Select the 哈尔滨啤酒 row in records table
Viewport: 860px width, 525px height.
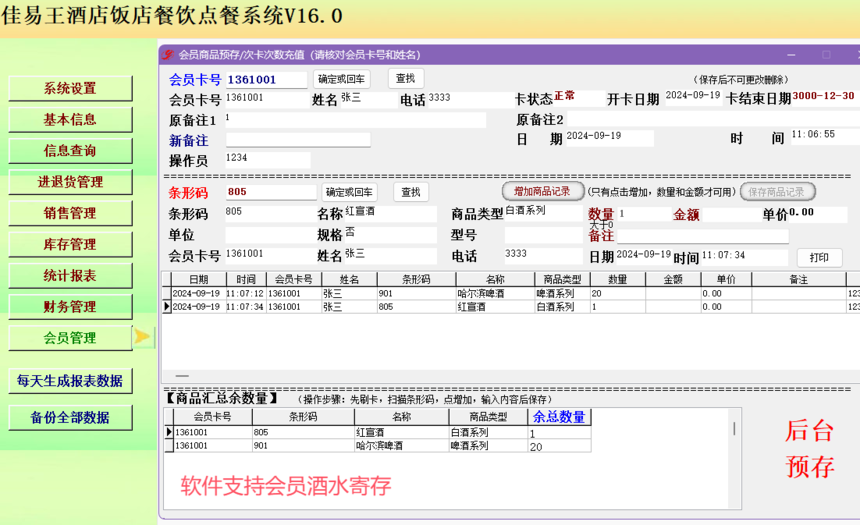coord(510,293)
